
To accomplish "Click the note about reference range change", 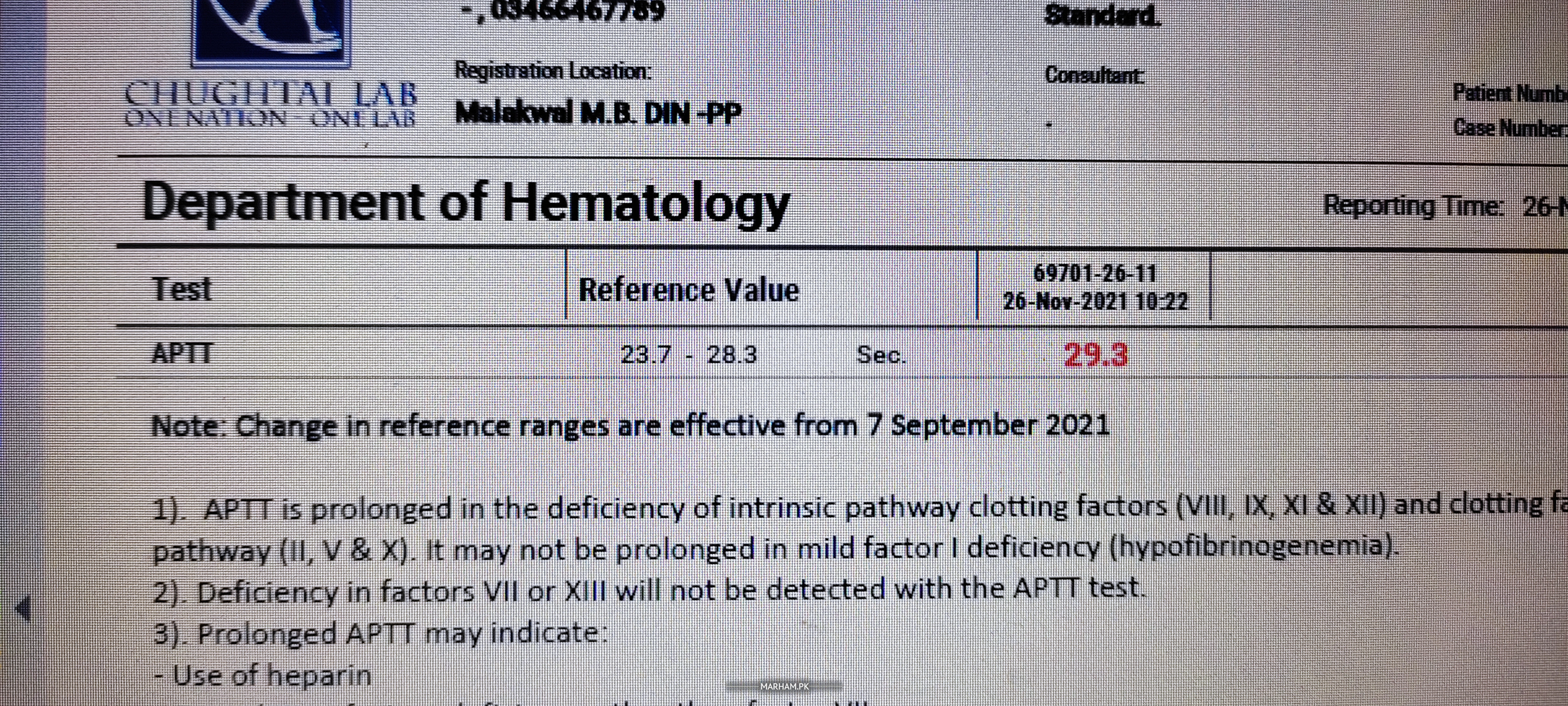I will pyautogui.click(x=630, y=426).
